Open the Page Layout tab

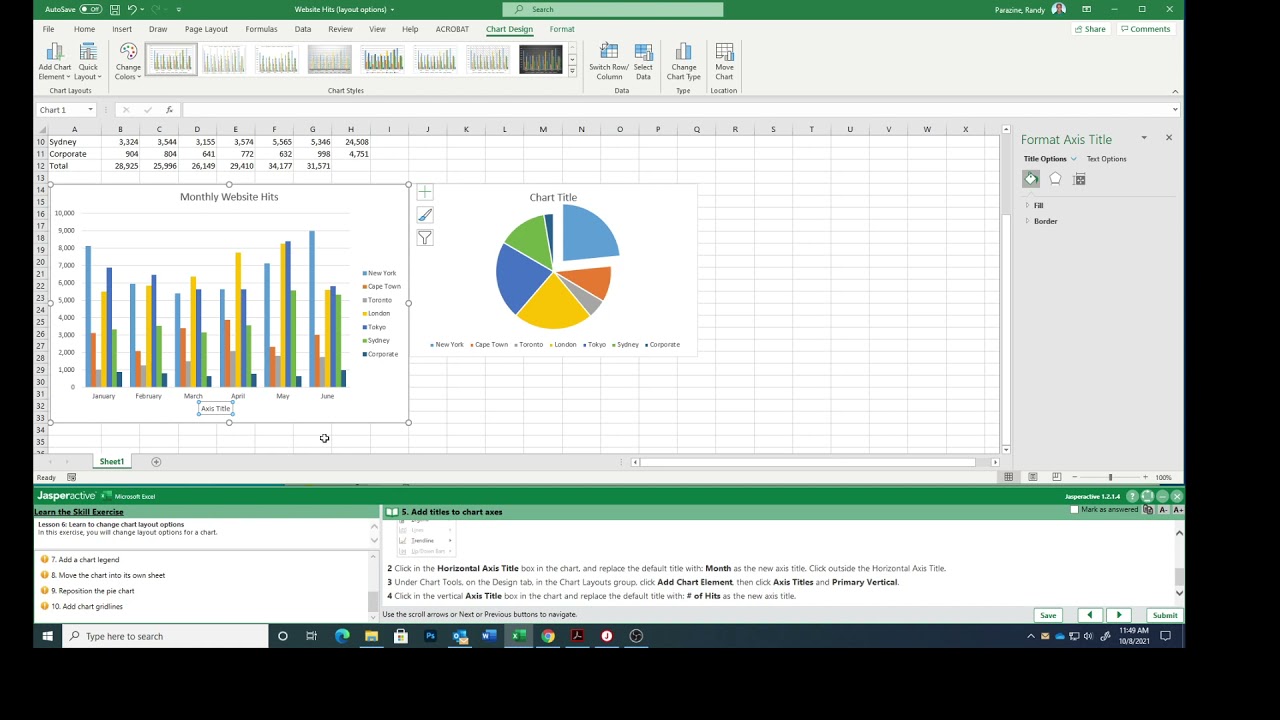coord(206,29)
